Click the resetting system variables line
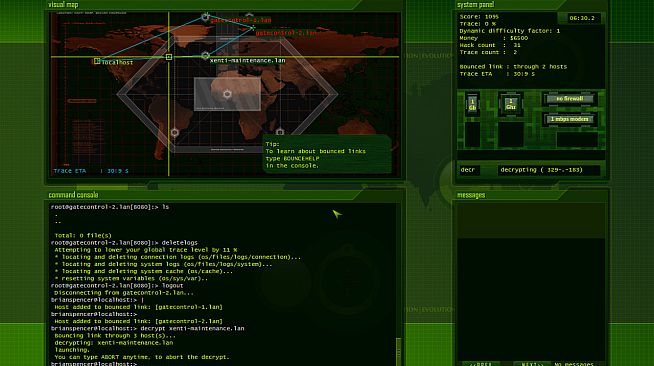The image size is (654, 366). click(x=131, y=278)
